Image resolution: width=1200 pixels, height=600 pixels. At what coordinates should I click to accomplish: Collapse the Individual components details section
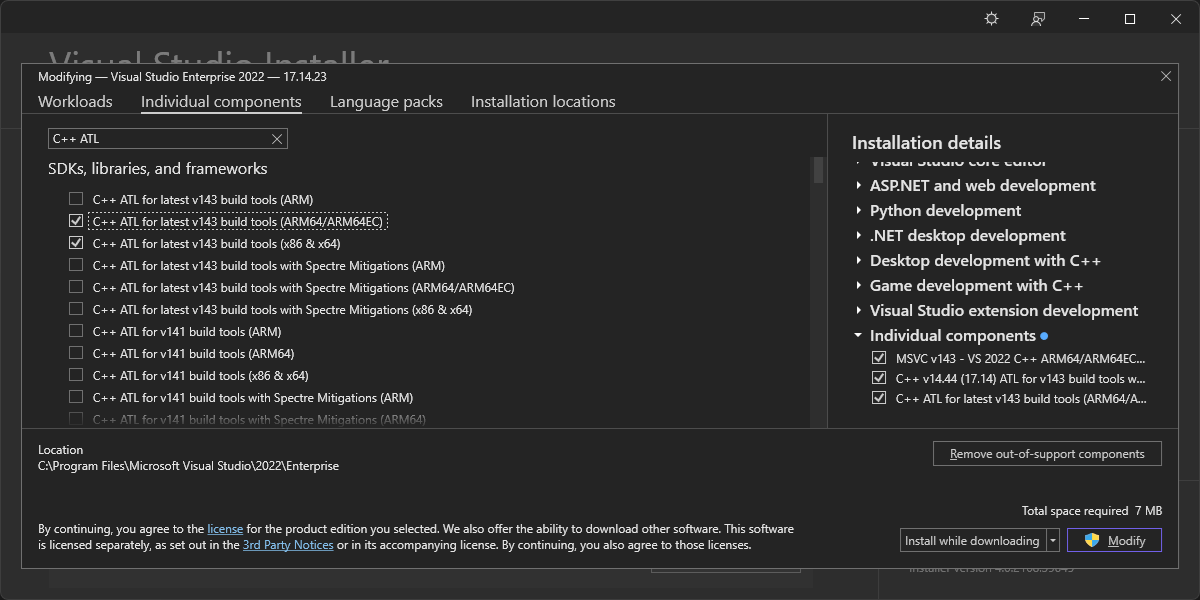pyautogui.click(x=859, y=336)
